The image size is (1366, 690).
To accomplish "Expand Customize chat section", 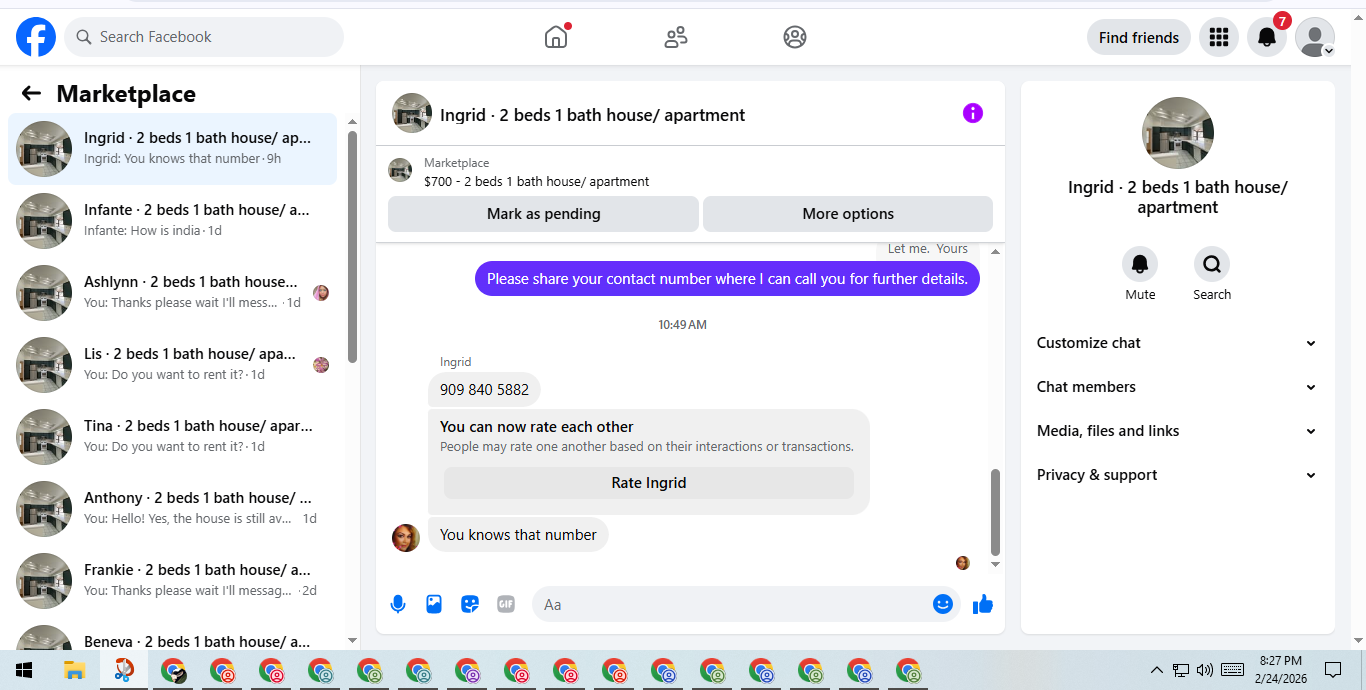I will click(1177, 343).
